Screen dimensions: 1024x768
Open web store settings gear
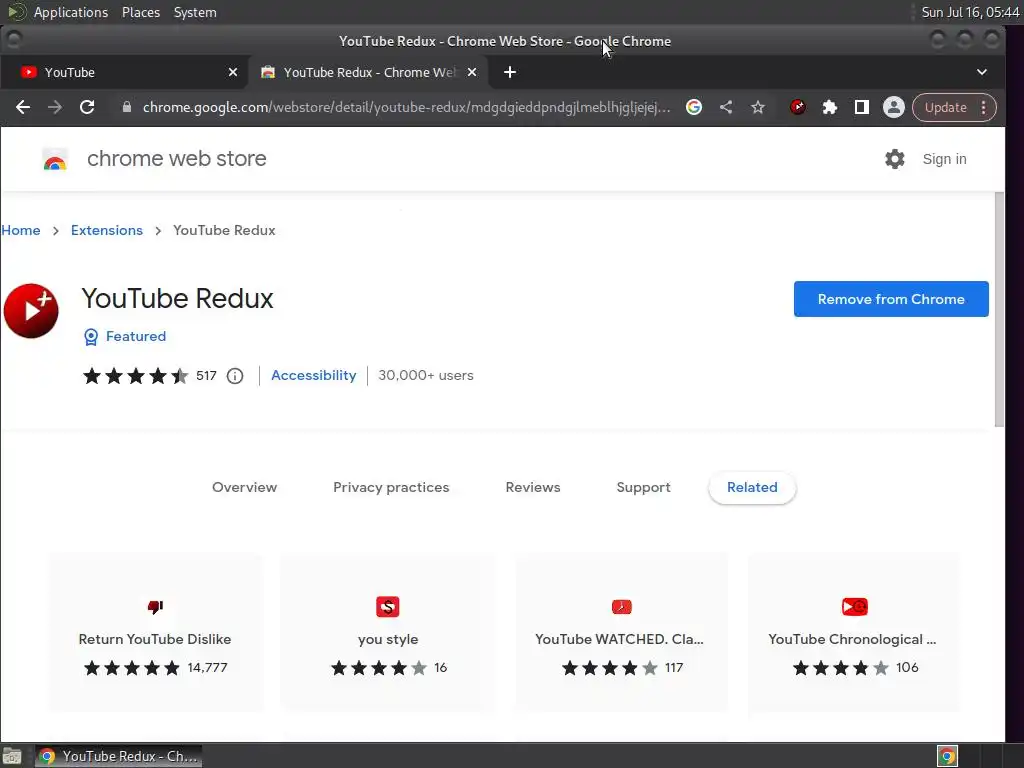894,159
